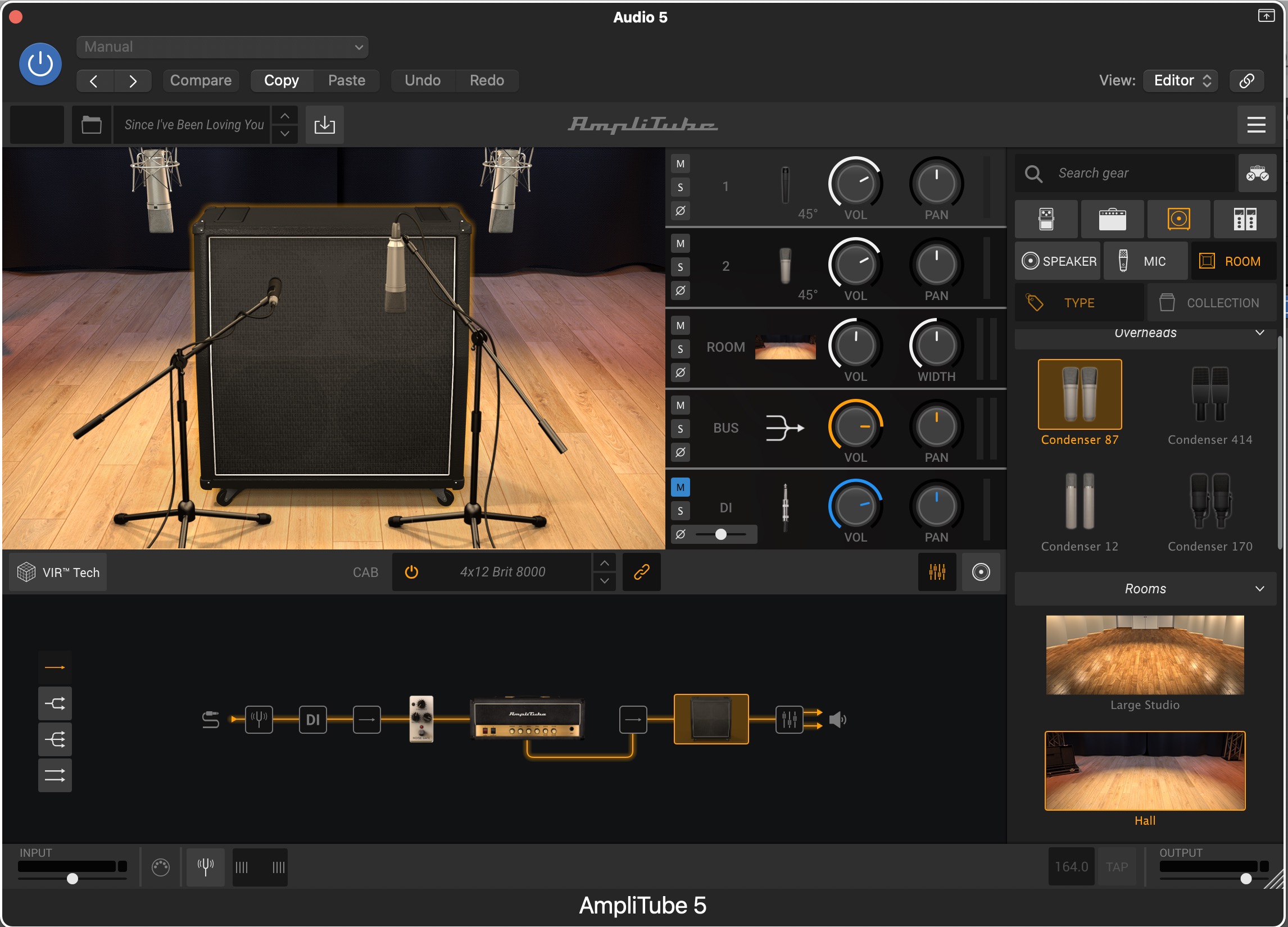Screen dimensions: 1288x927
Task: Select the single serial signal chain routing
Action: click(55, 667)
